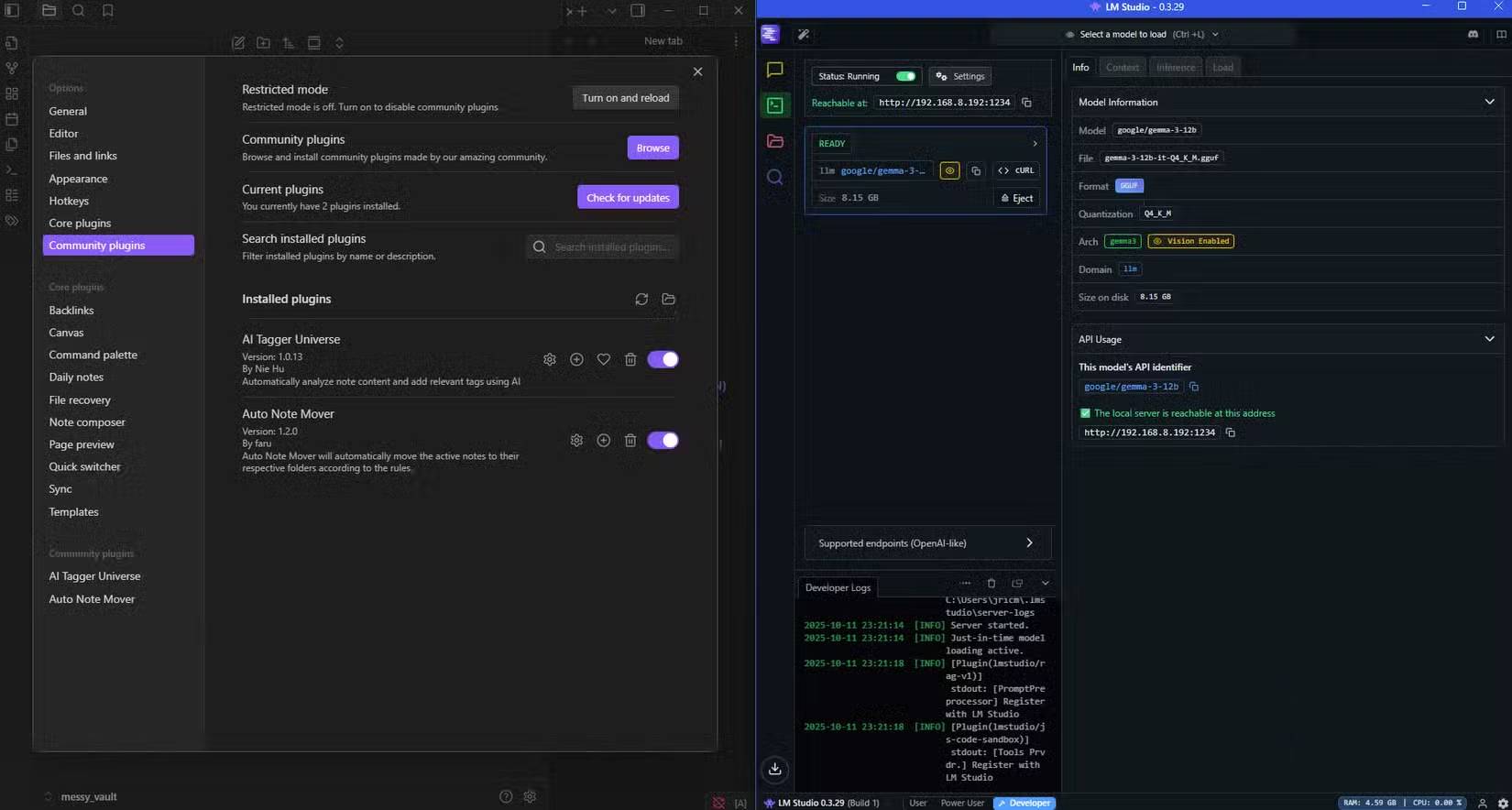Collapse the API Usage section
Viewport: 1512px width, 810px height.
[1489, 339]
